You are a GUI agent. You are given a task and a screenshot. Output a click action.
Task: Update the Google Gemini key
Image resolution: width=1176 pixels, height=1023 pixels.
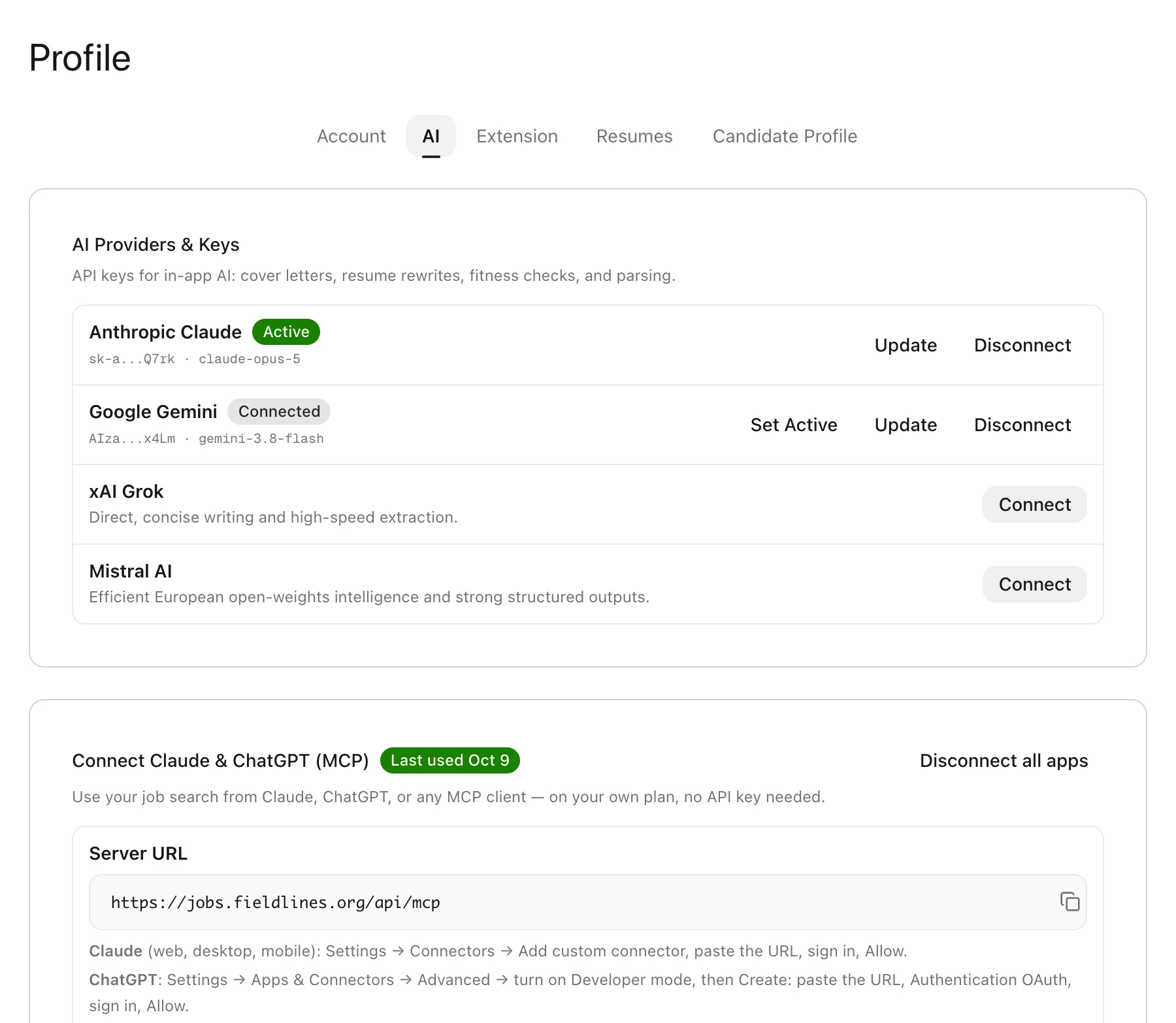pyautogui.click(x=906, y=425)
